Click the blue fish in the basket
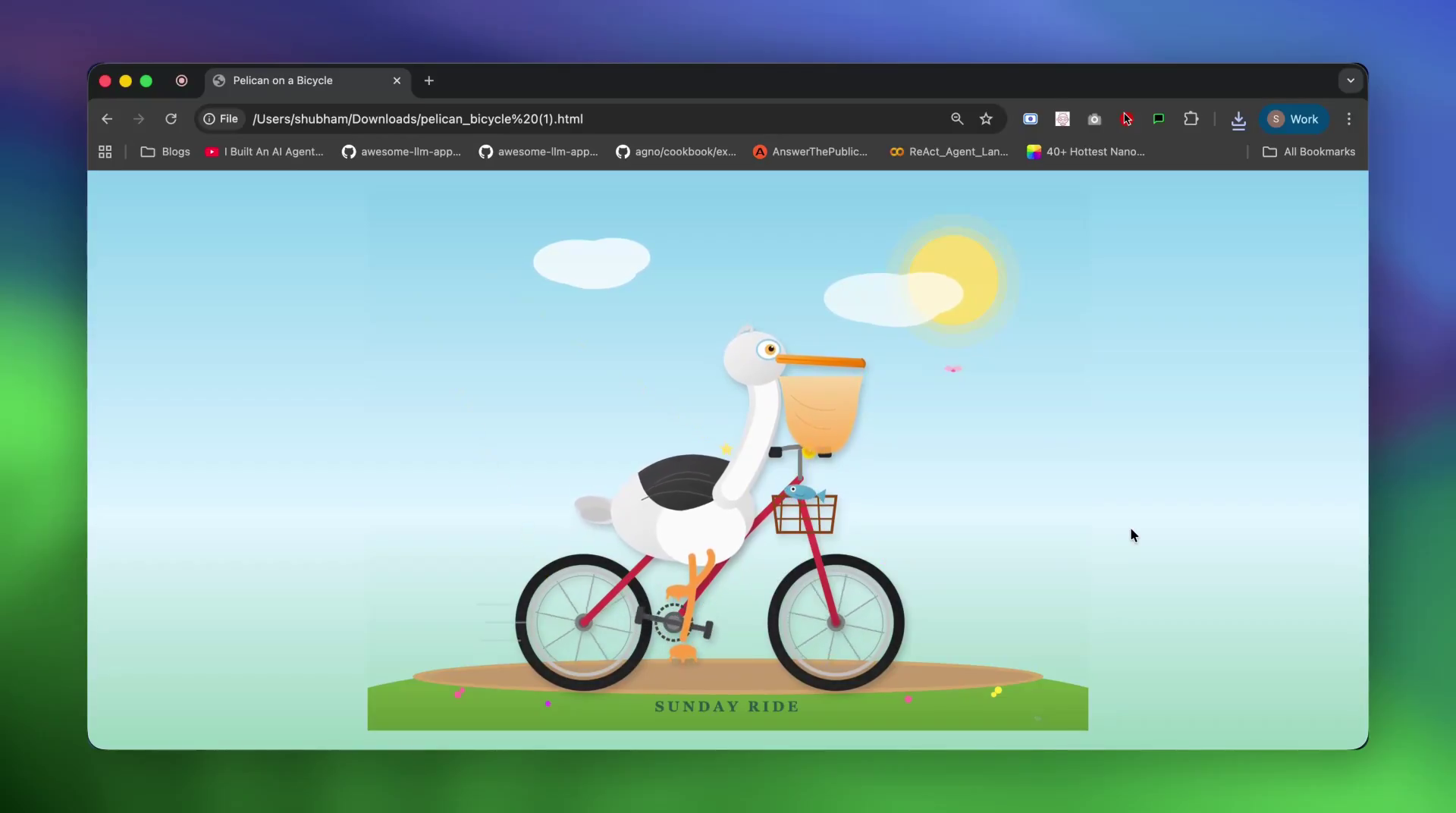This screenshot has width=1456, height=813. point(805,493)
